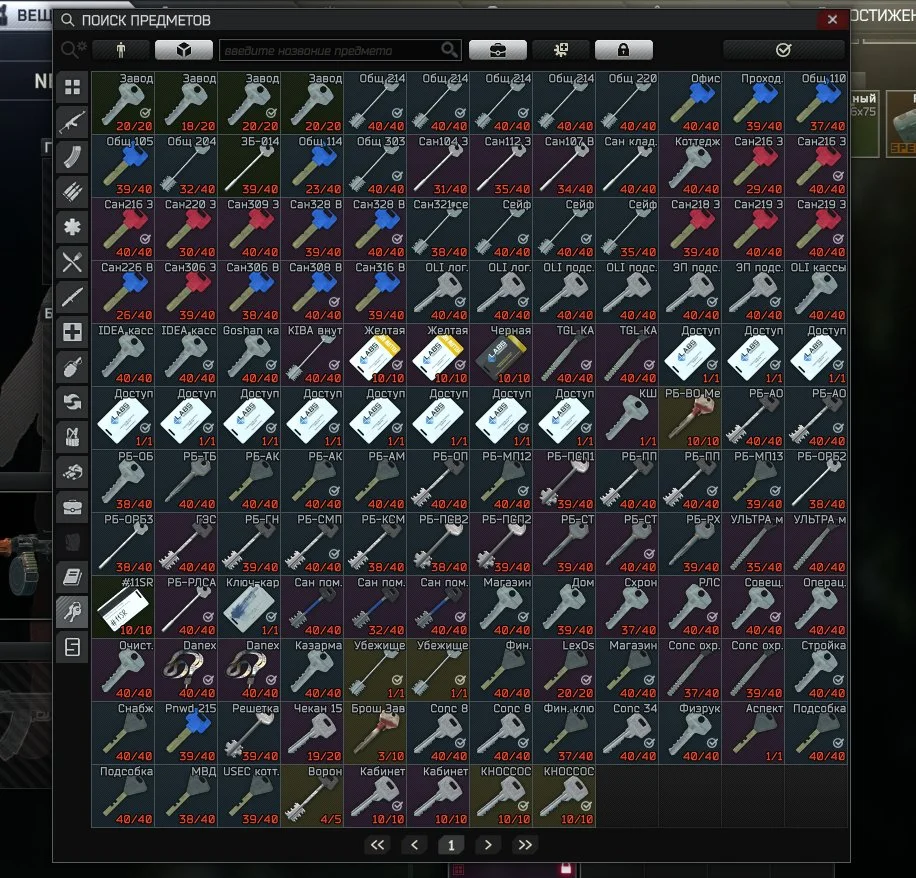Viewport: 916px width, 878px height.
Task: Toggle the stash box filter button
Action: (x=183, y=50)
